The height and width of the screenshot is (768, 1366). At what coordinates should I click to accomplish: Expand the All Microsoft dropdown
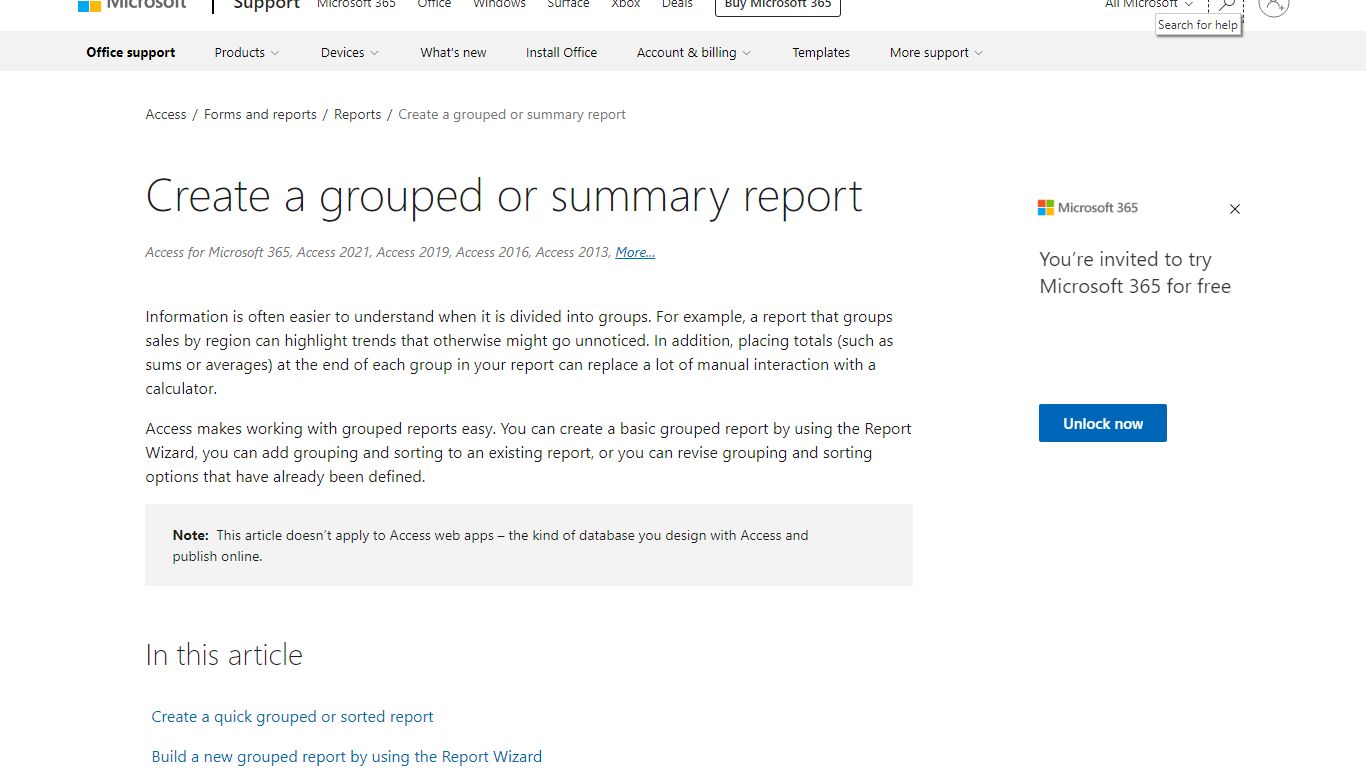1149,4
